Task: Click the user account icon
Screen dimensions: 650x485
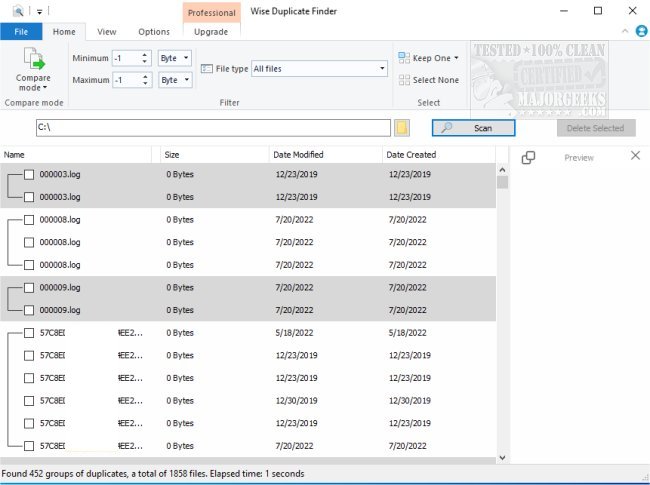Action: coord(640,32)
